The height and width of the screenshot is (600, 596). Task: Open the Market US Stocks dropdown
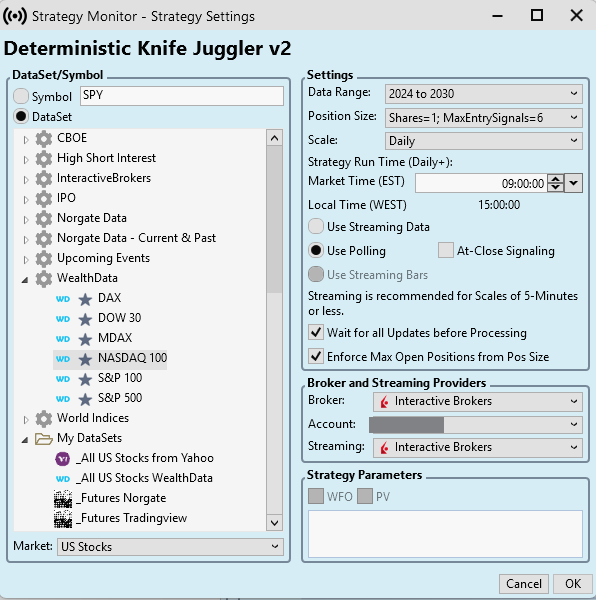(x=170, y=546)
